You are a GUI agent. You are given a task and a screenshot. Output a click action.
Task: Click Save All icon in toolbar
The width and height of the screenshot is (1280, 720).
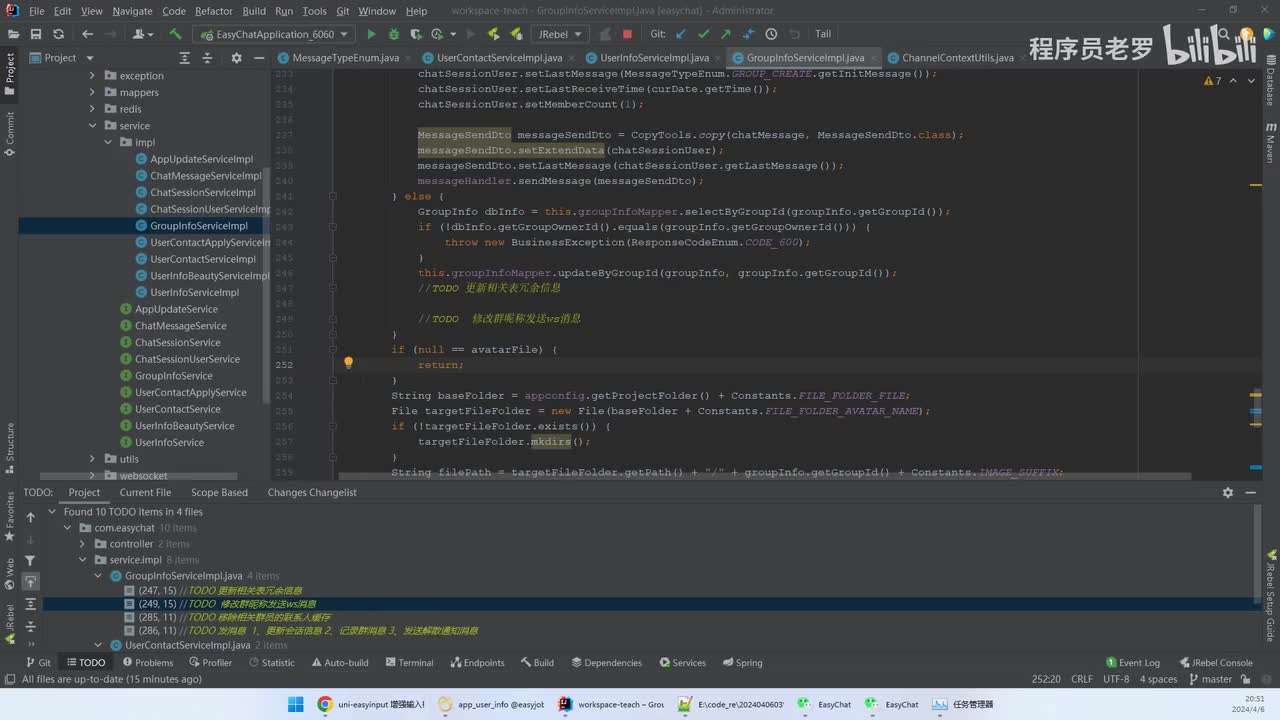(x=36, y=34)
